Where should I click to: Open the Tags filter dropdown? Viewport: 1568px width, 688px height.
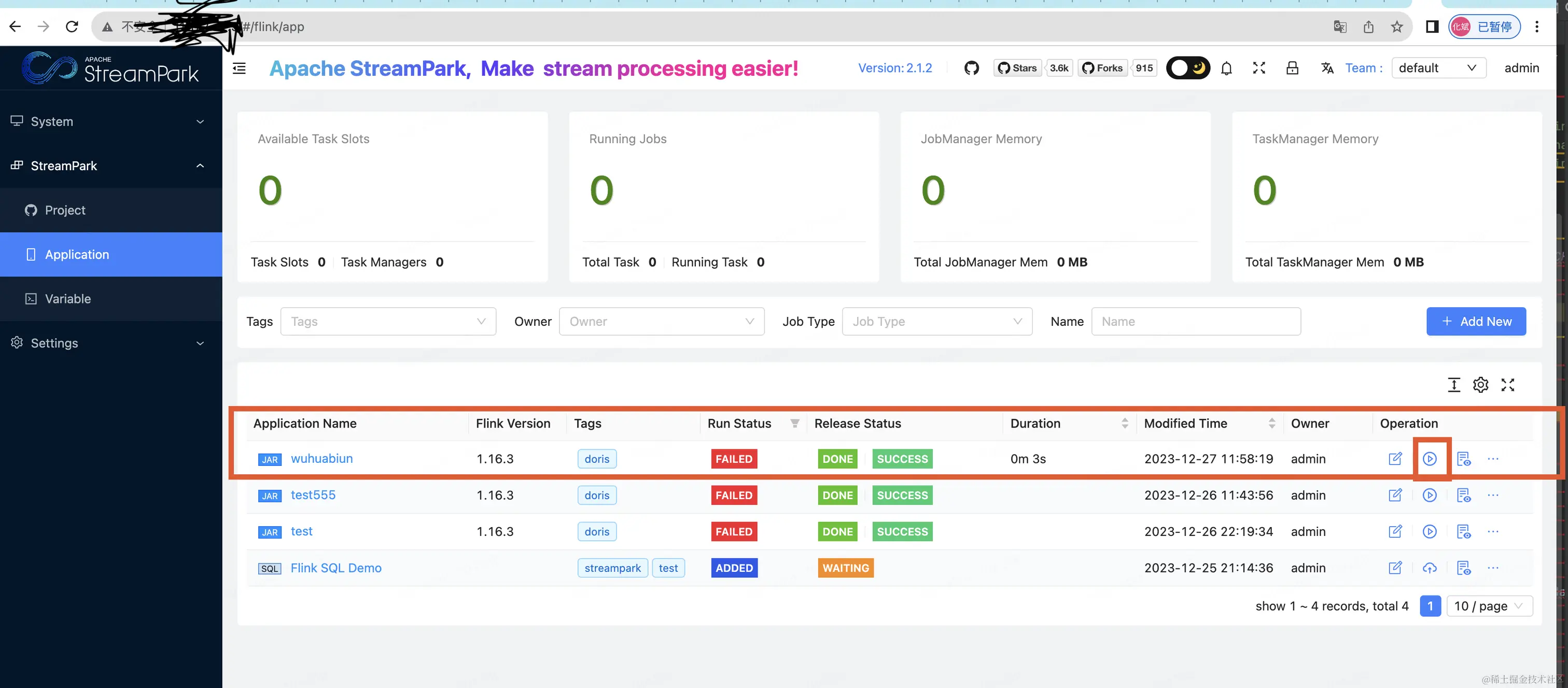tap(388, 322)
